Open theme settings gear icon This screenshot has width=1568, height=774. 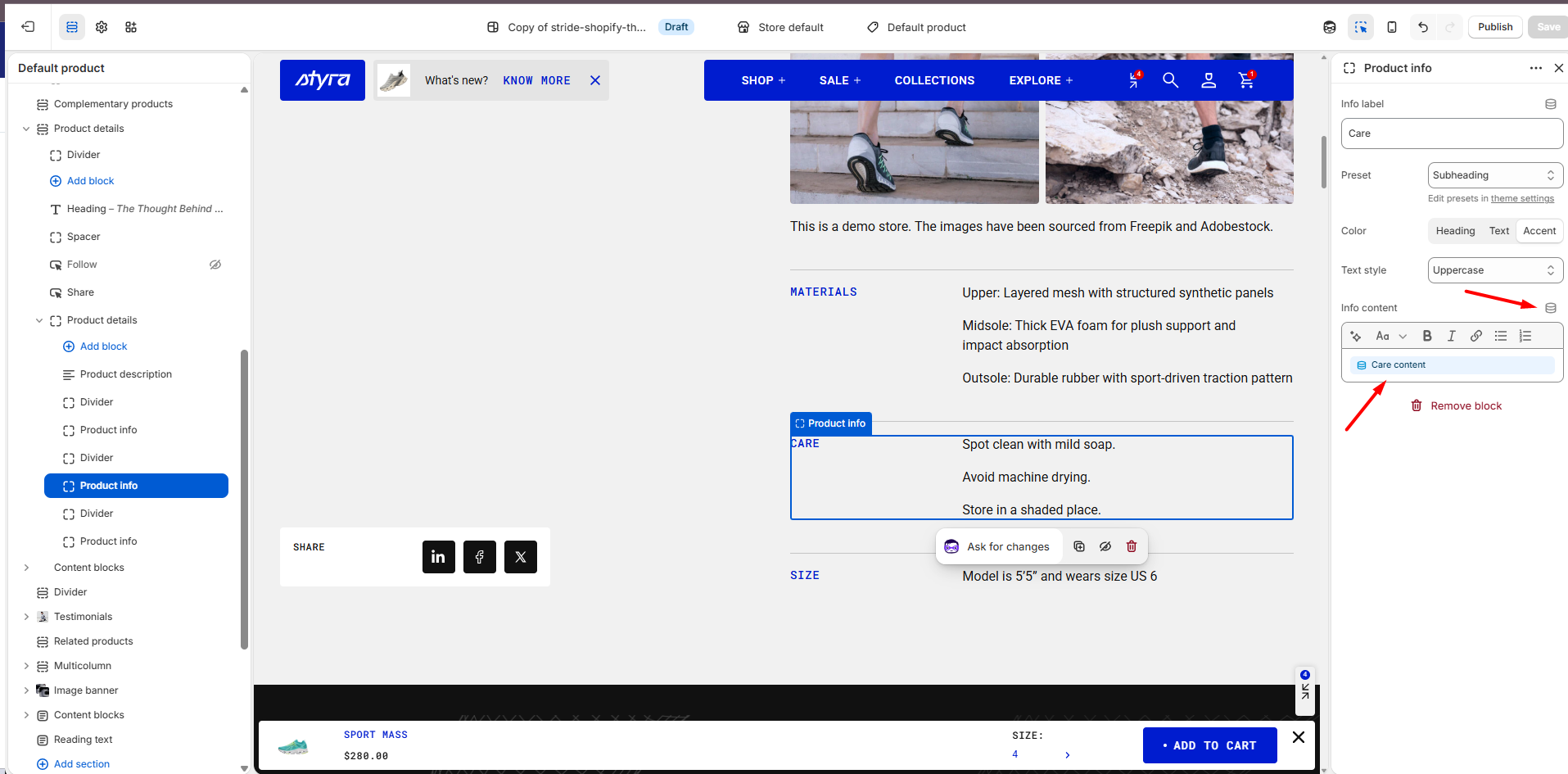click(102, 27)
